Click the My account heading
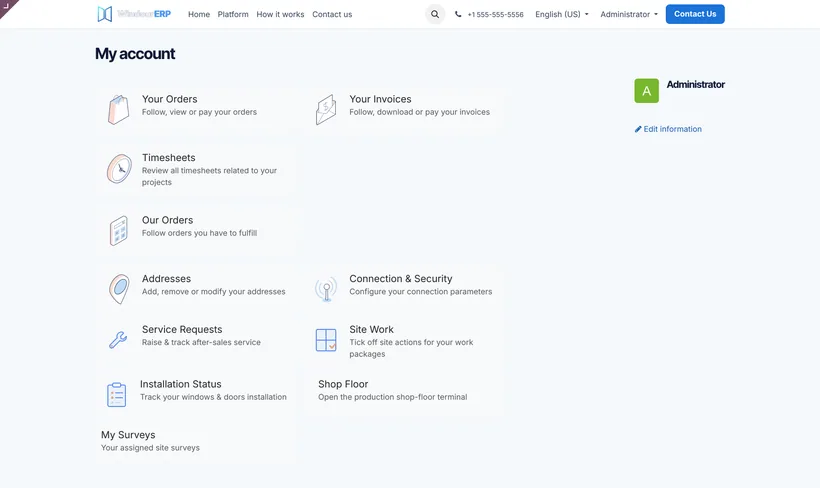Screen dimensions: 820x488 pyautogui.click(x=135, y=53)
